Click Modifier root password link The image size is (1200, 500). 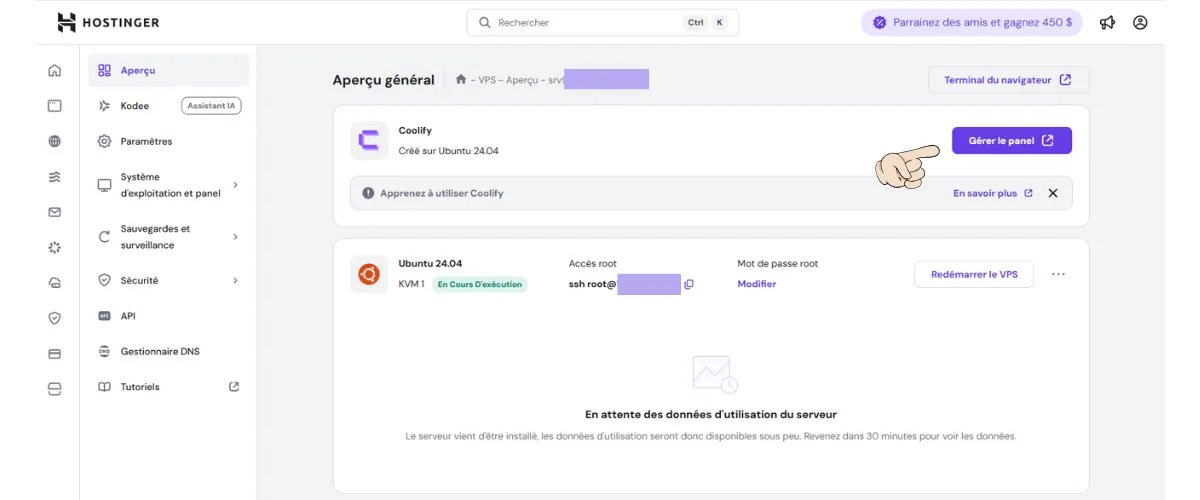point(757,284)
